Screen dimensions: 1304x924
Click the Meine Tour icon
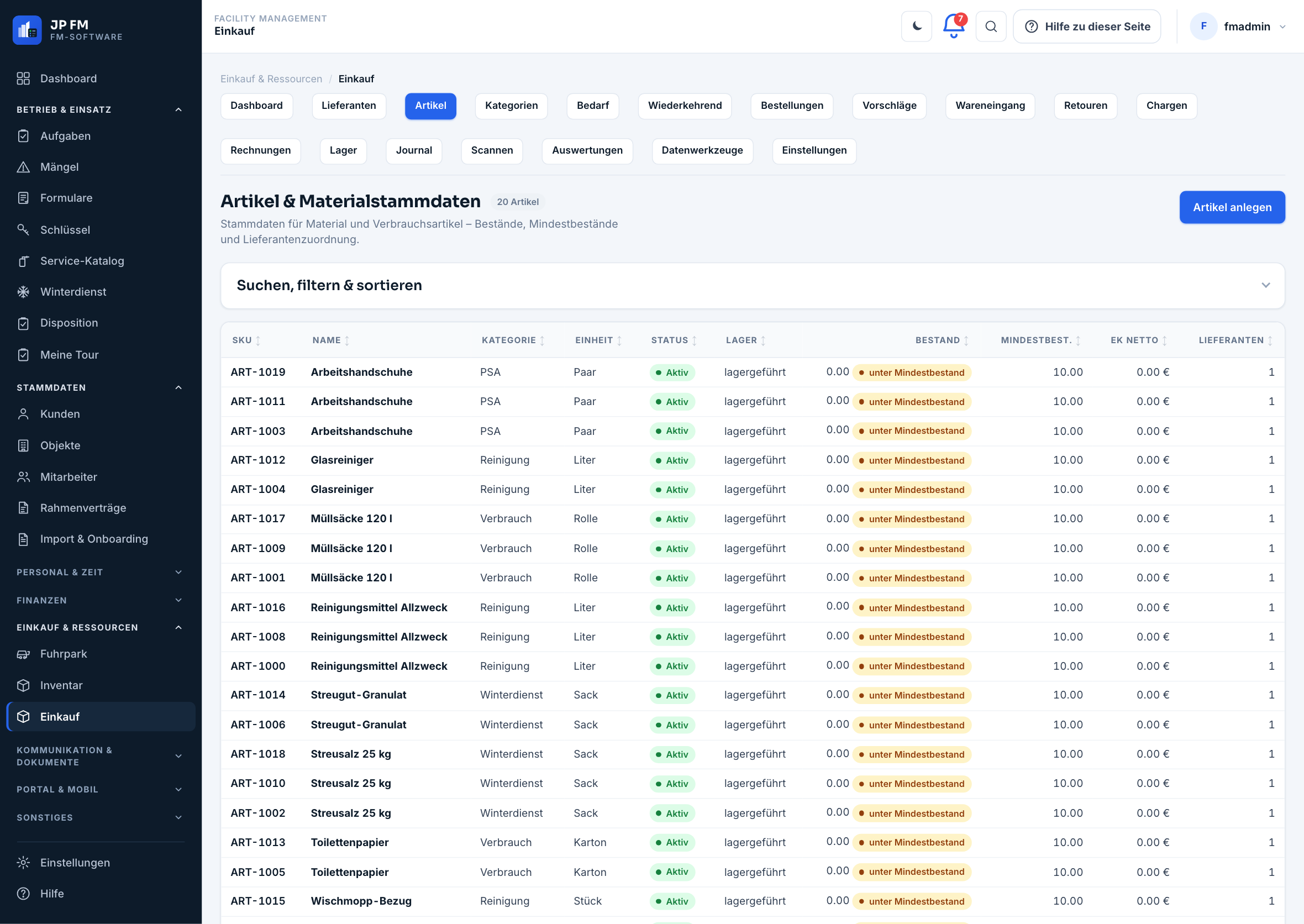click(x=23, y=354)
